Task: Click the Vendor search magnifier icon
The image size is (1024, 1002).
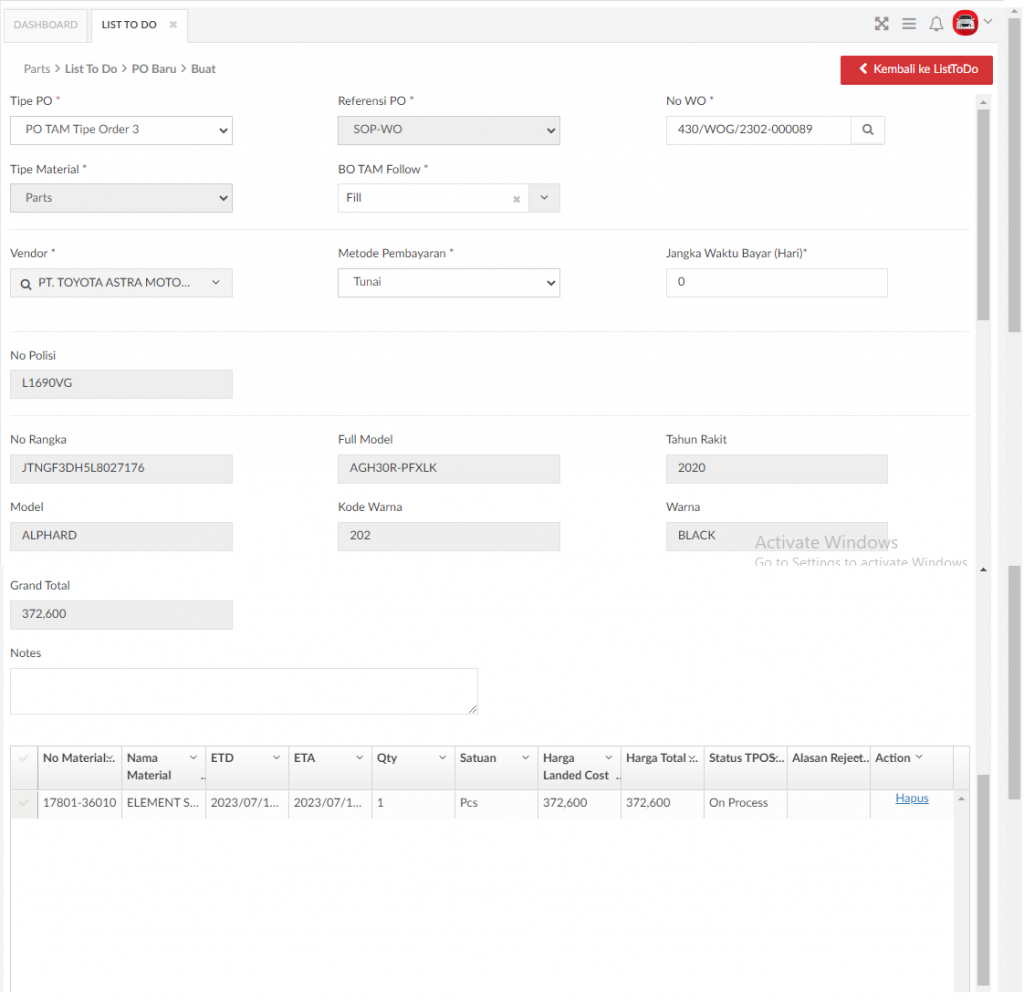Action: click(x=25, y=284)
